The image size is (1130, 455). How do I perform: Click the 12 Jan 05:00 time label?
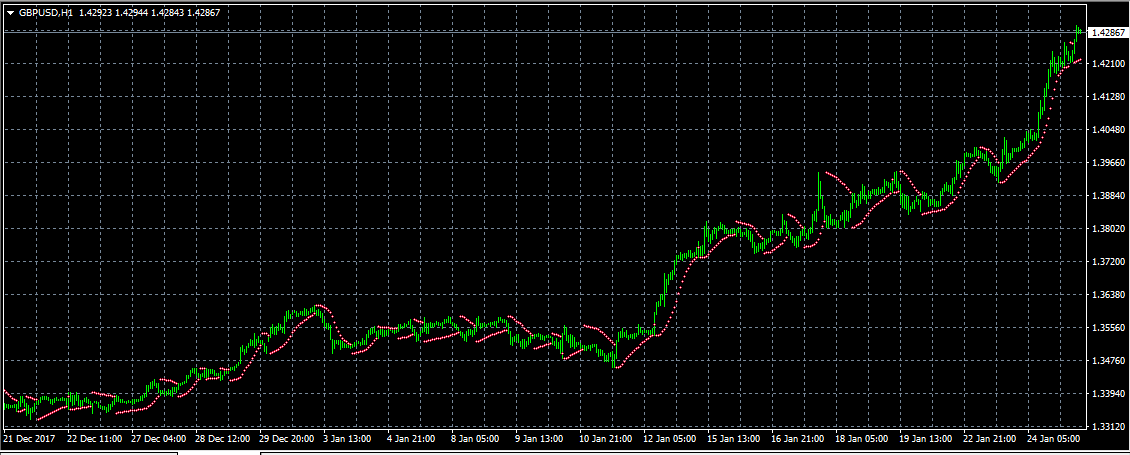(x=669, y=438)
